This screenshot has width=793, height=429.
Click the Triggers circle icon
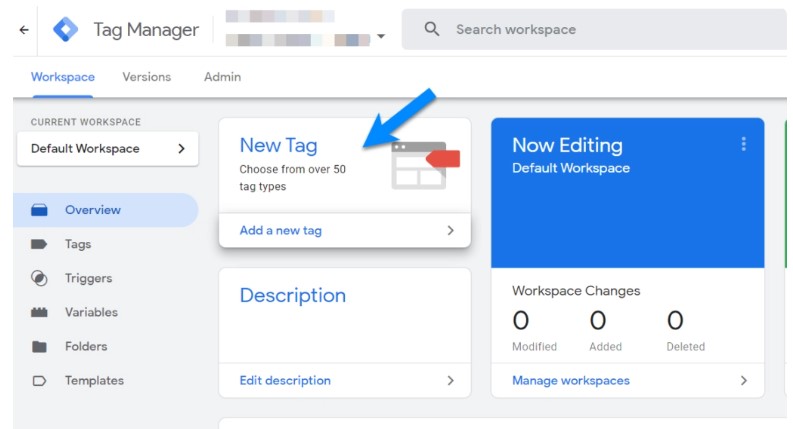click(x=39, y=278)
